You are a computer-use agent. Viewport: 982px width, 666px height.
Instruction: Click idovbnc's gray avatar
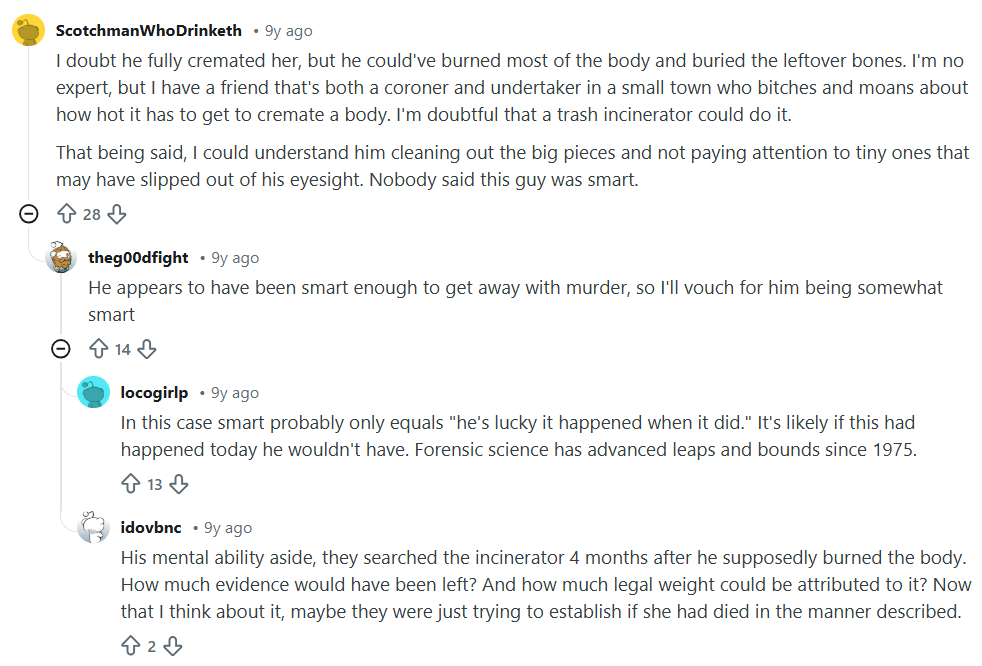93,527
